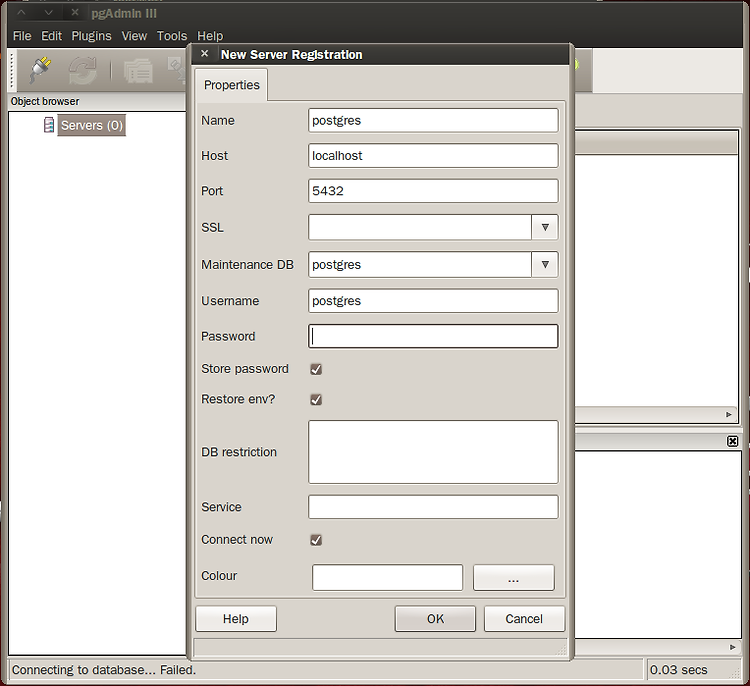
Task: Click the Service input field
Action: pyautogui.click(x=433, y=507)
